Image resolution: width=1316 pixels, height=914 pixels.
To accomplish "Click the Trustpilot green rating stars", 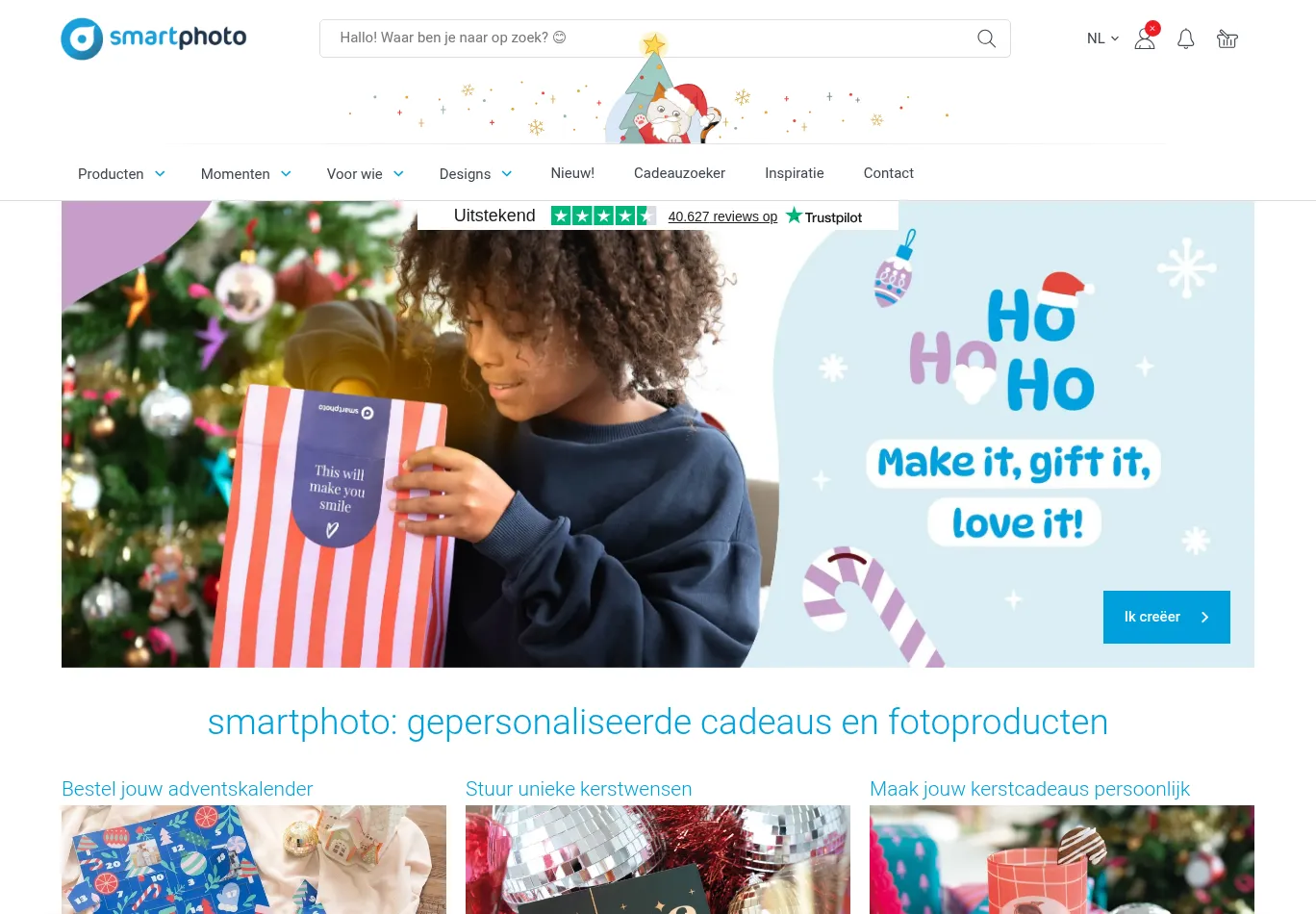I will [603, 216].
